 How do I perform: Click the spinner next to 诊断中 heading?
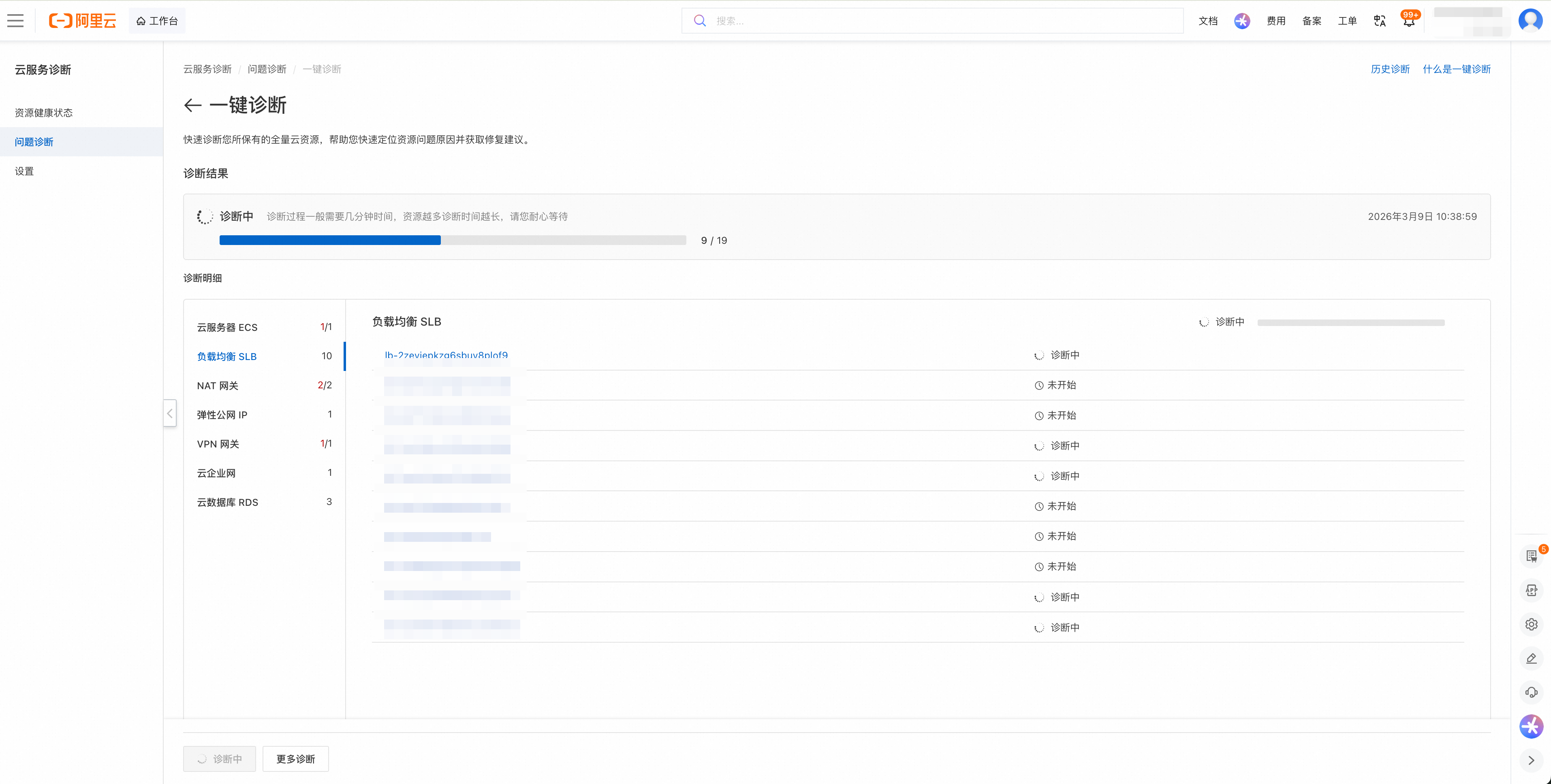tap(205, 217)
